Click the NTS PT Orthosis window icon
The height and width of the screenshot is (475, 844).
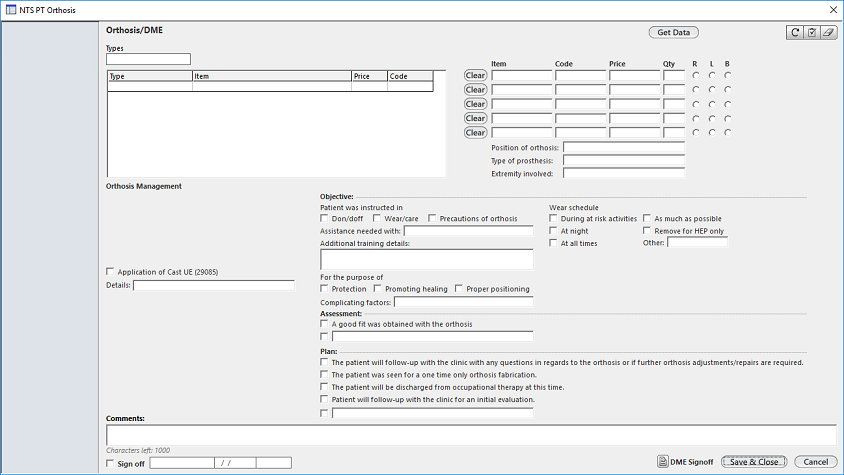click(x=11, y=10)
